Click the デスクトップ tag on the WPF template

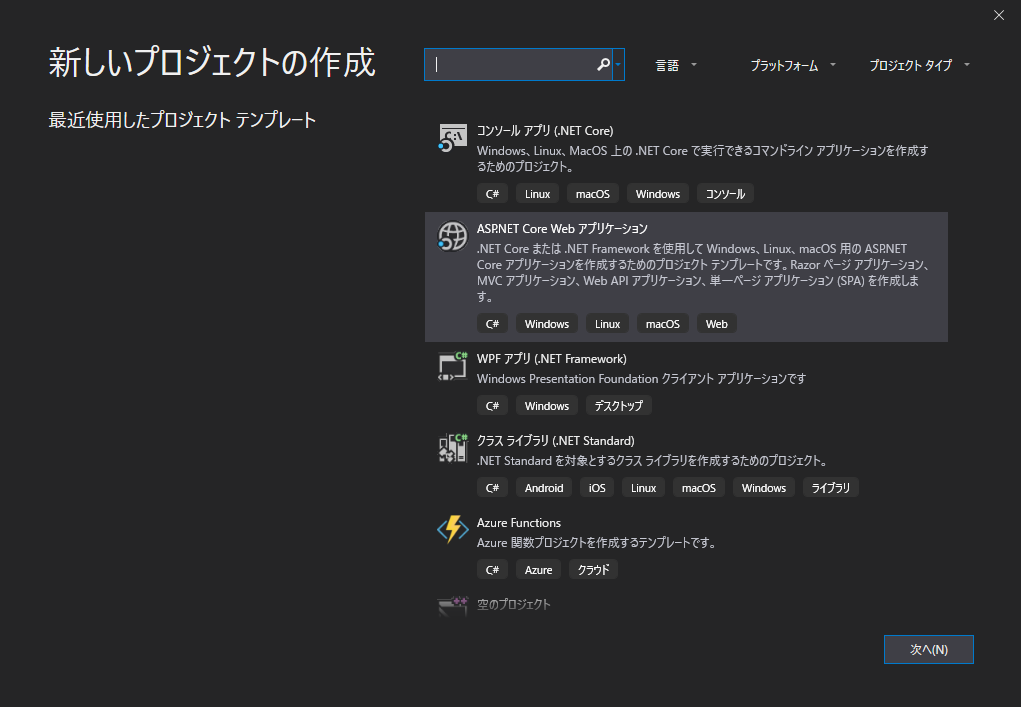click(618, 405)
